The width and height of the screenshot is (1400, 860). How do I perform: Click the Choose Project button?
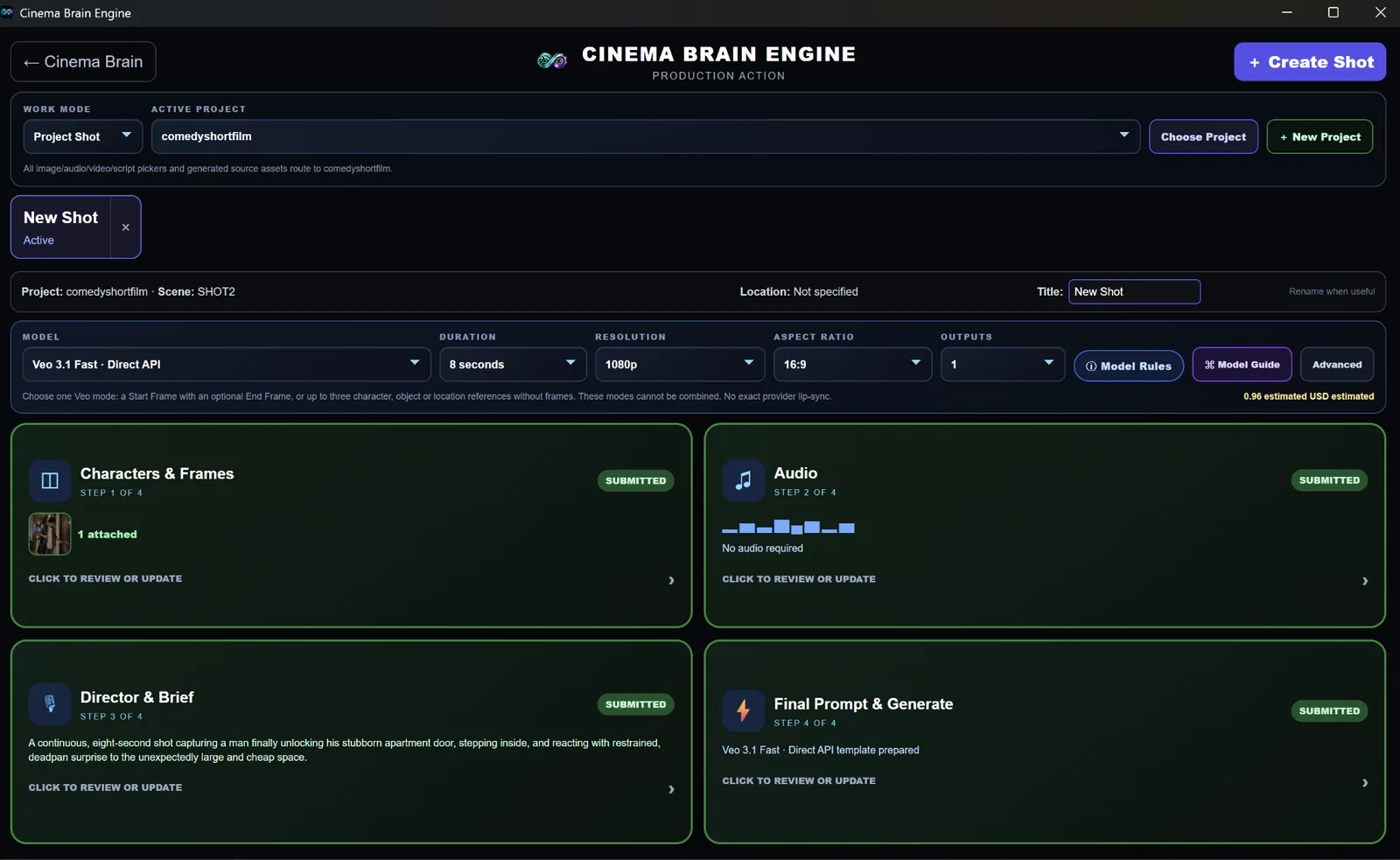tap(1203, 136)
